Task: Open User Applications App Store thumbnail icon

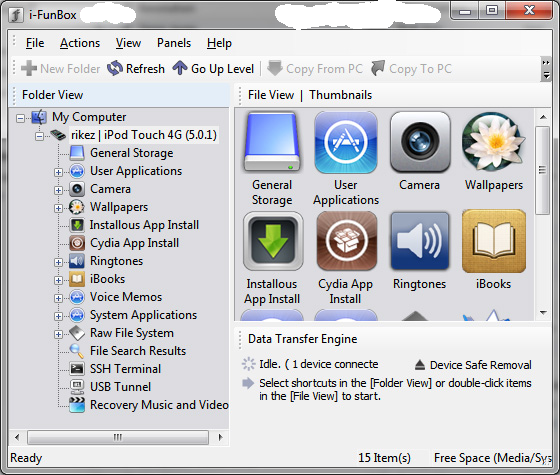Action: (346, 142)
